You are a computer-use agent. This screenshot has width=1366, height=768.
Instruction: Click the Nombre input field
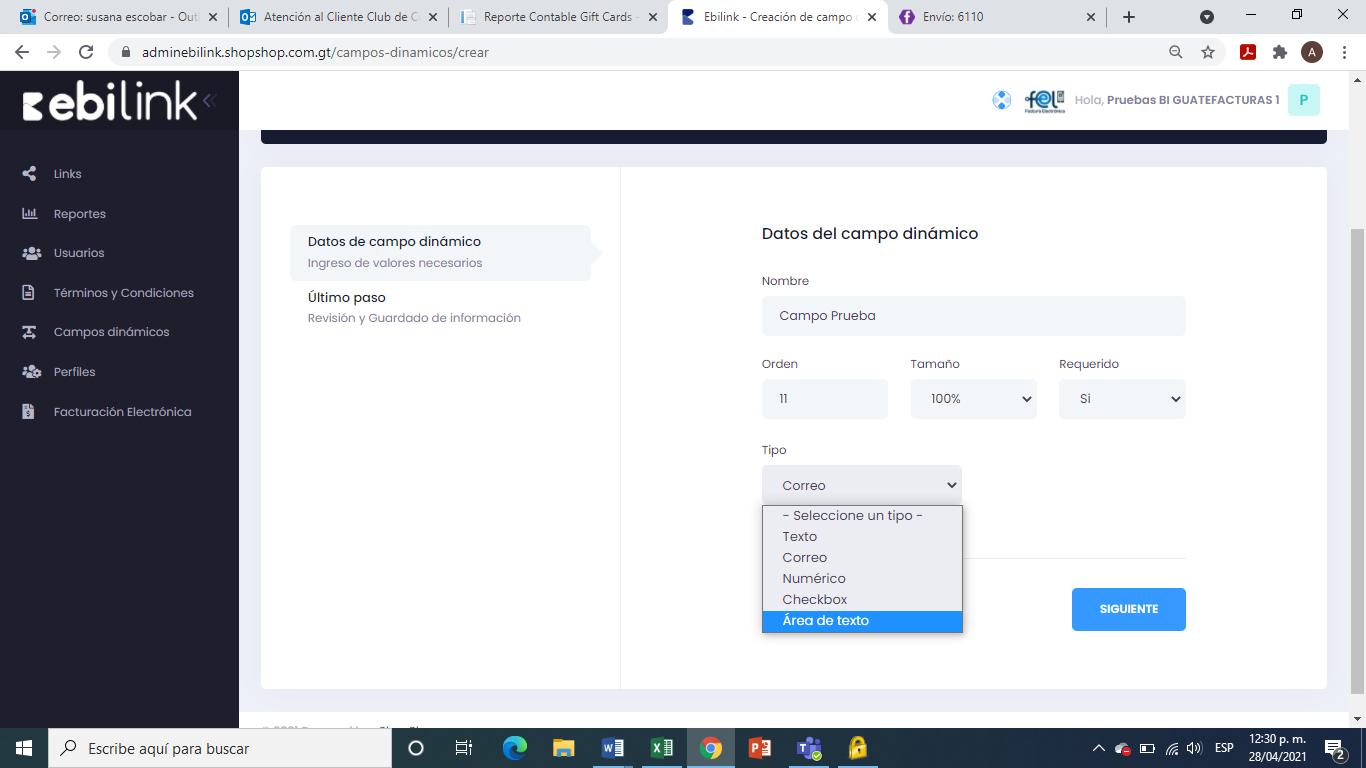[x=973, y=316]
